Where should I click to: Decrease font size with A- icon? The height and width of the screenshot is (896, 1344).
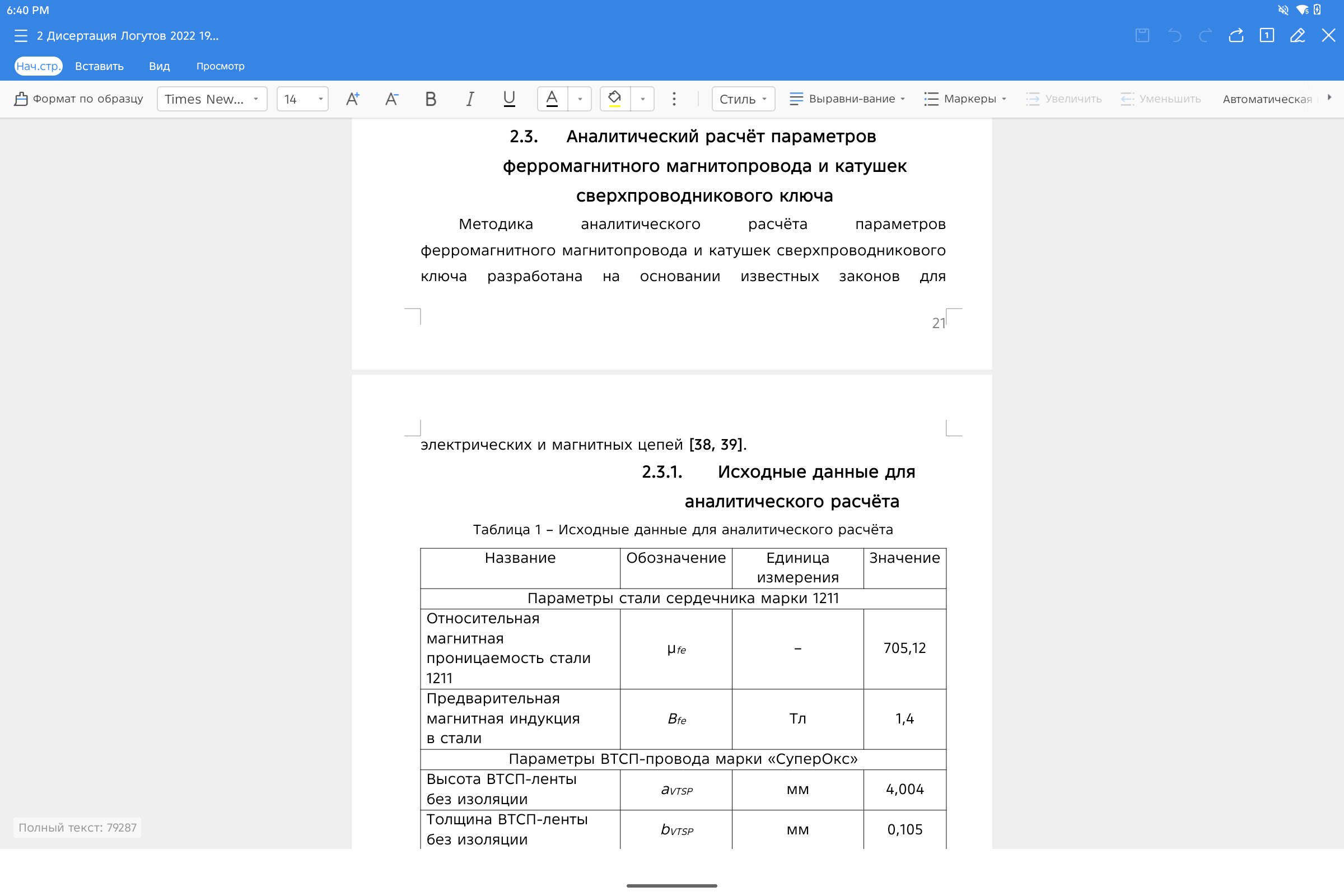pos(391,99)
